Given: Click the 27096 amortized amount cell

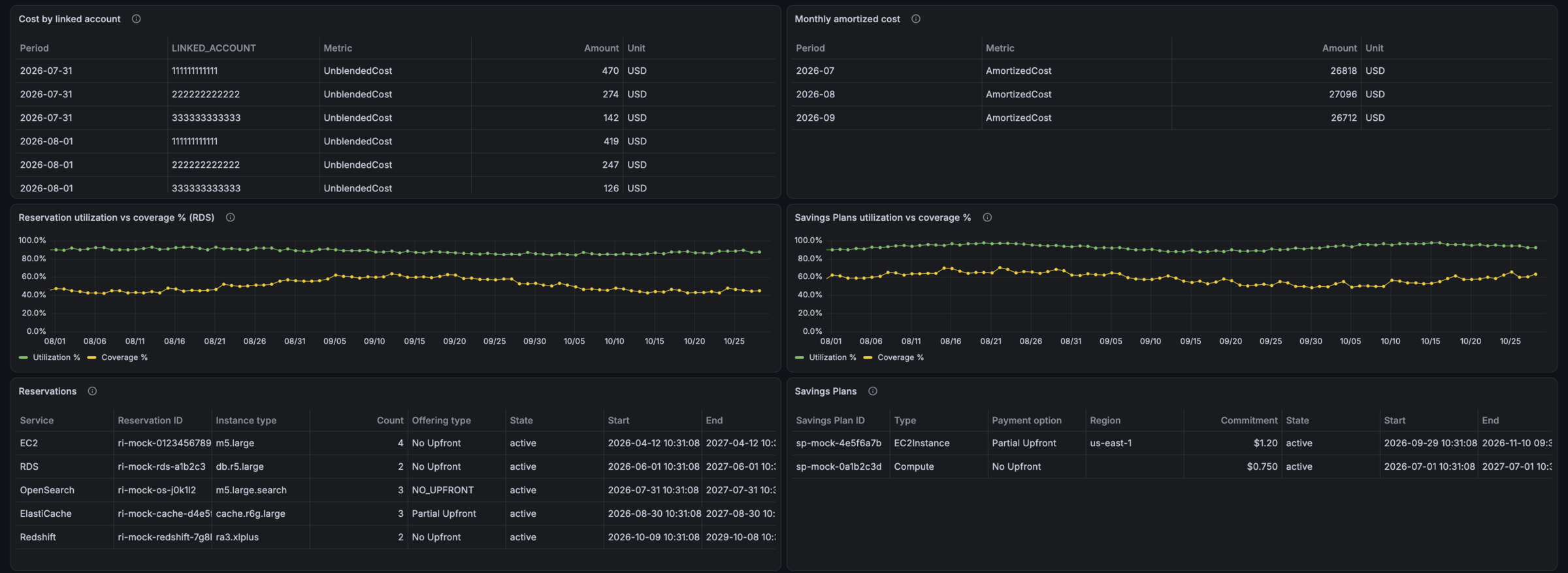Looking at the screenshot, I should 1266,94.
